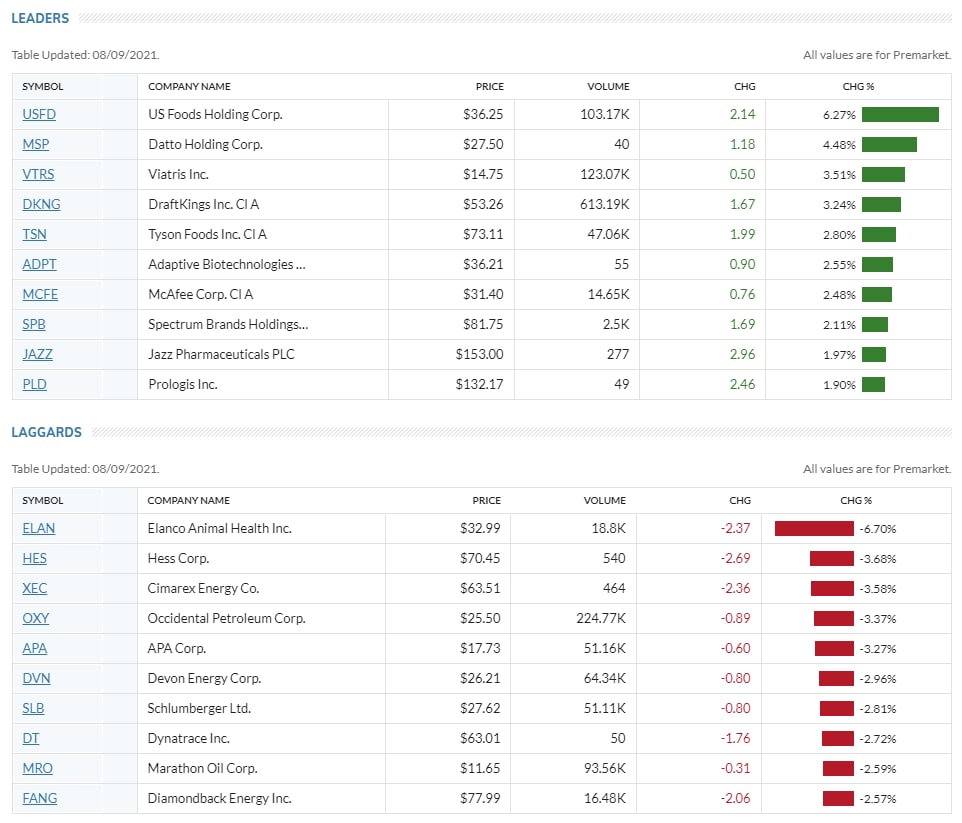
Task: Click the -2.69 change value for Hess
Action: coord(736,558)
